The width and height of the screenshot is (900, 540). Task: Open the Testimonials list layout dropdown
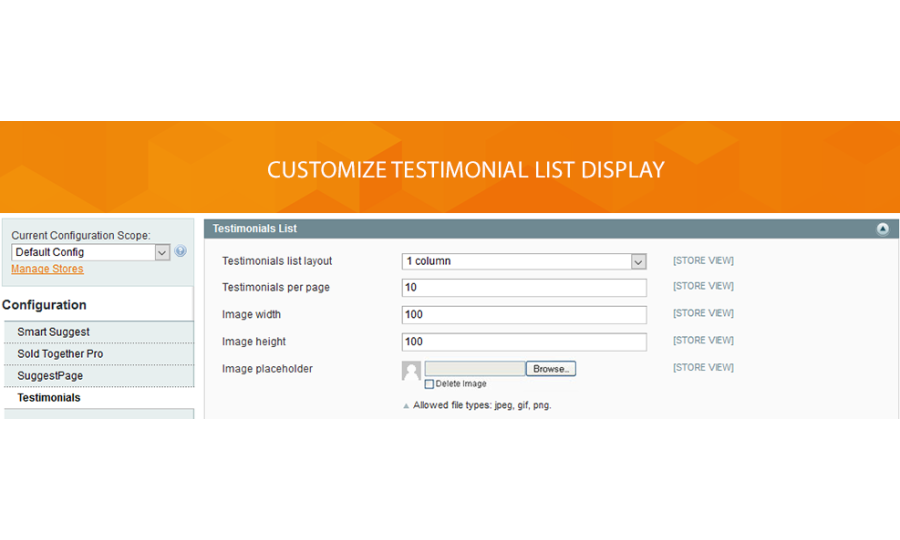(x=524, y=261)
